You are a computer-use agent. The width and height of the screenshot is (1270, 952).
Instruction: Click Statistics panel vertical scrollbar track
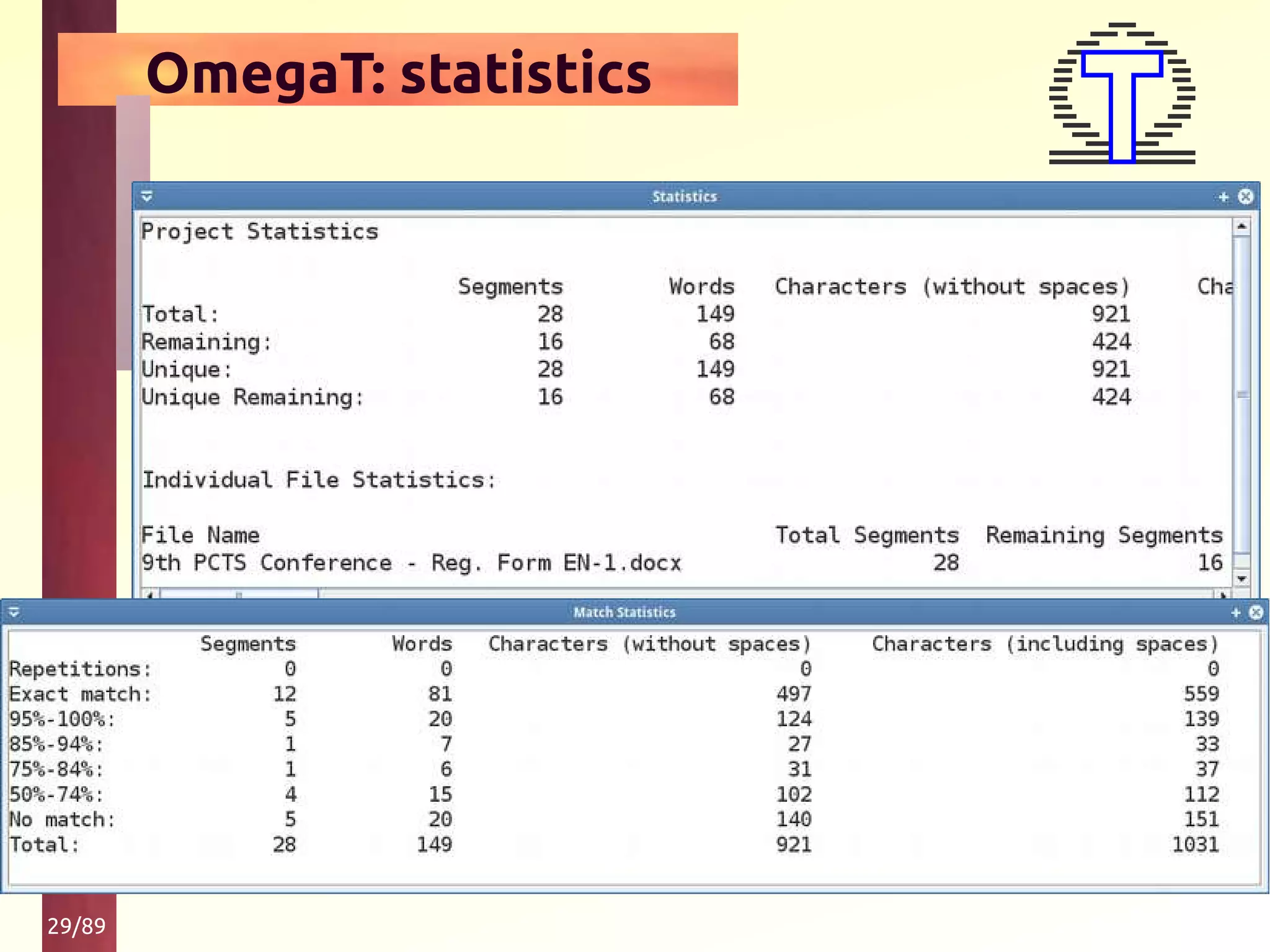point(1241,403)
